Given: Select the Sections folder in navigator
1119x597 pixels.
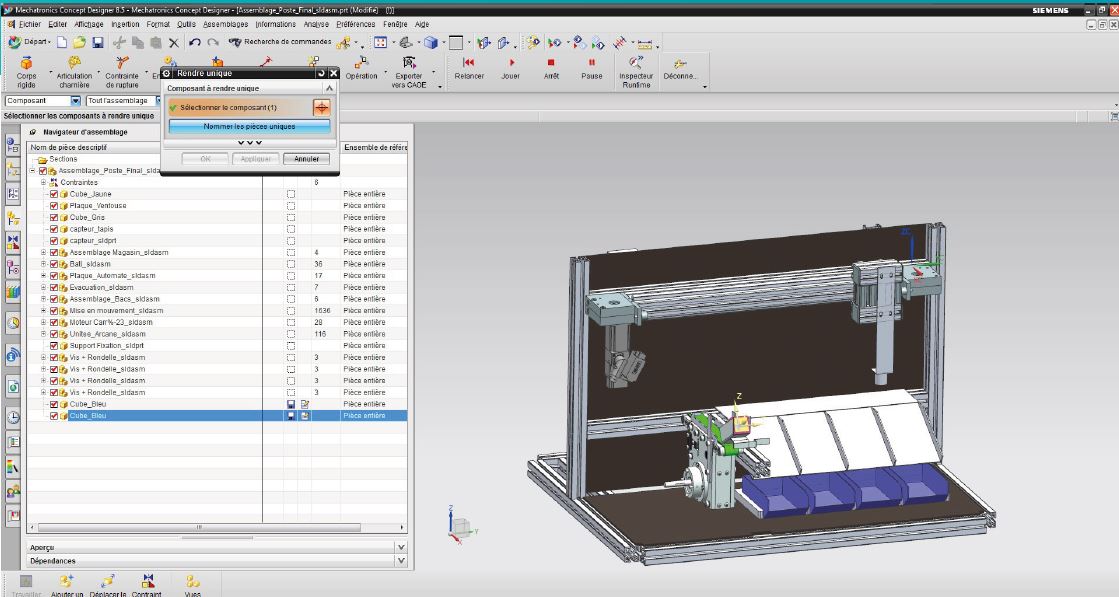Looking at the screenshot, I should pos(63,159).
